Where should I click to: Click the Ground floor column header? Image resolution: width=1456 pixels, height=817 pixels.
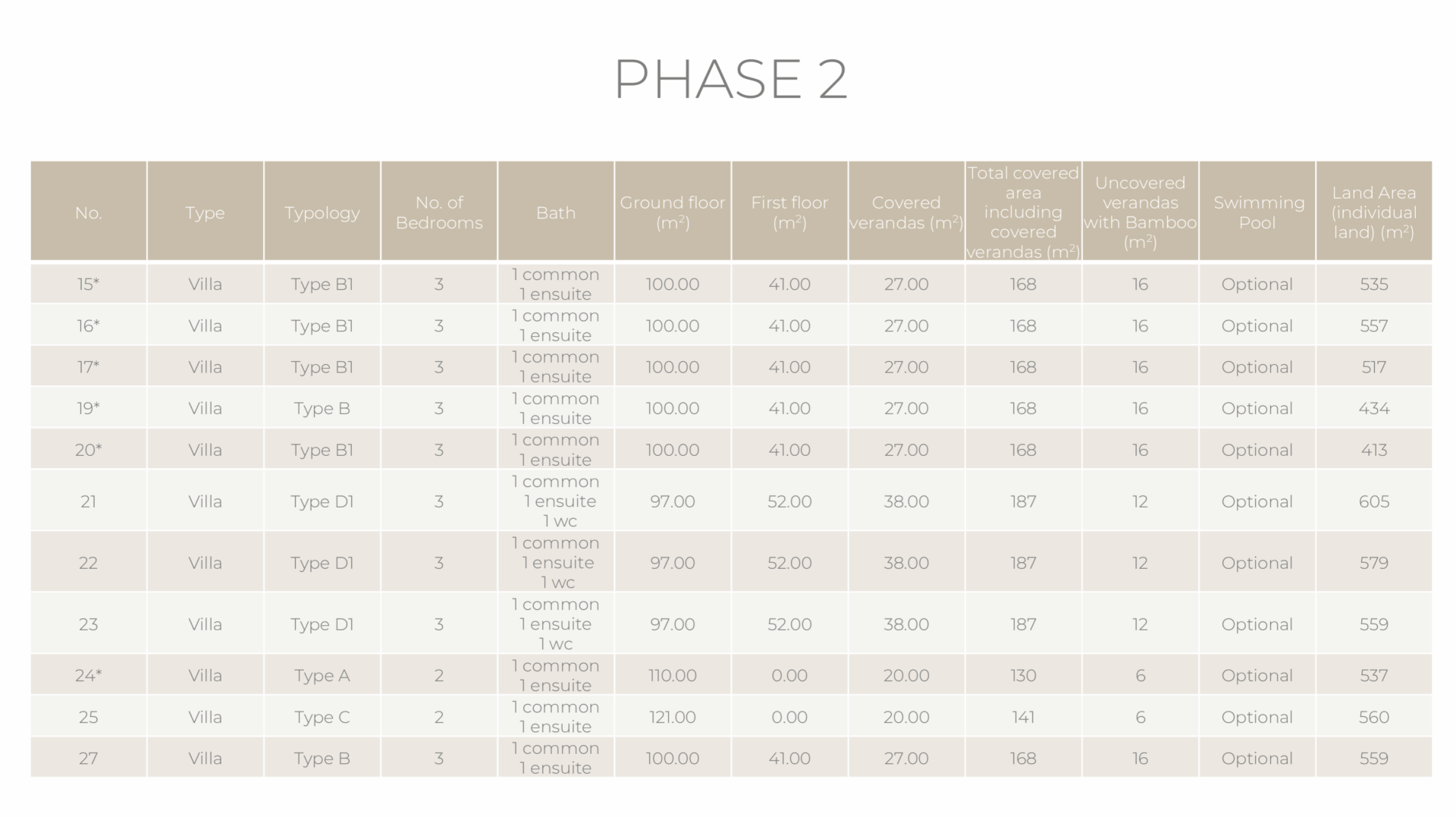click(673, 213)
